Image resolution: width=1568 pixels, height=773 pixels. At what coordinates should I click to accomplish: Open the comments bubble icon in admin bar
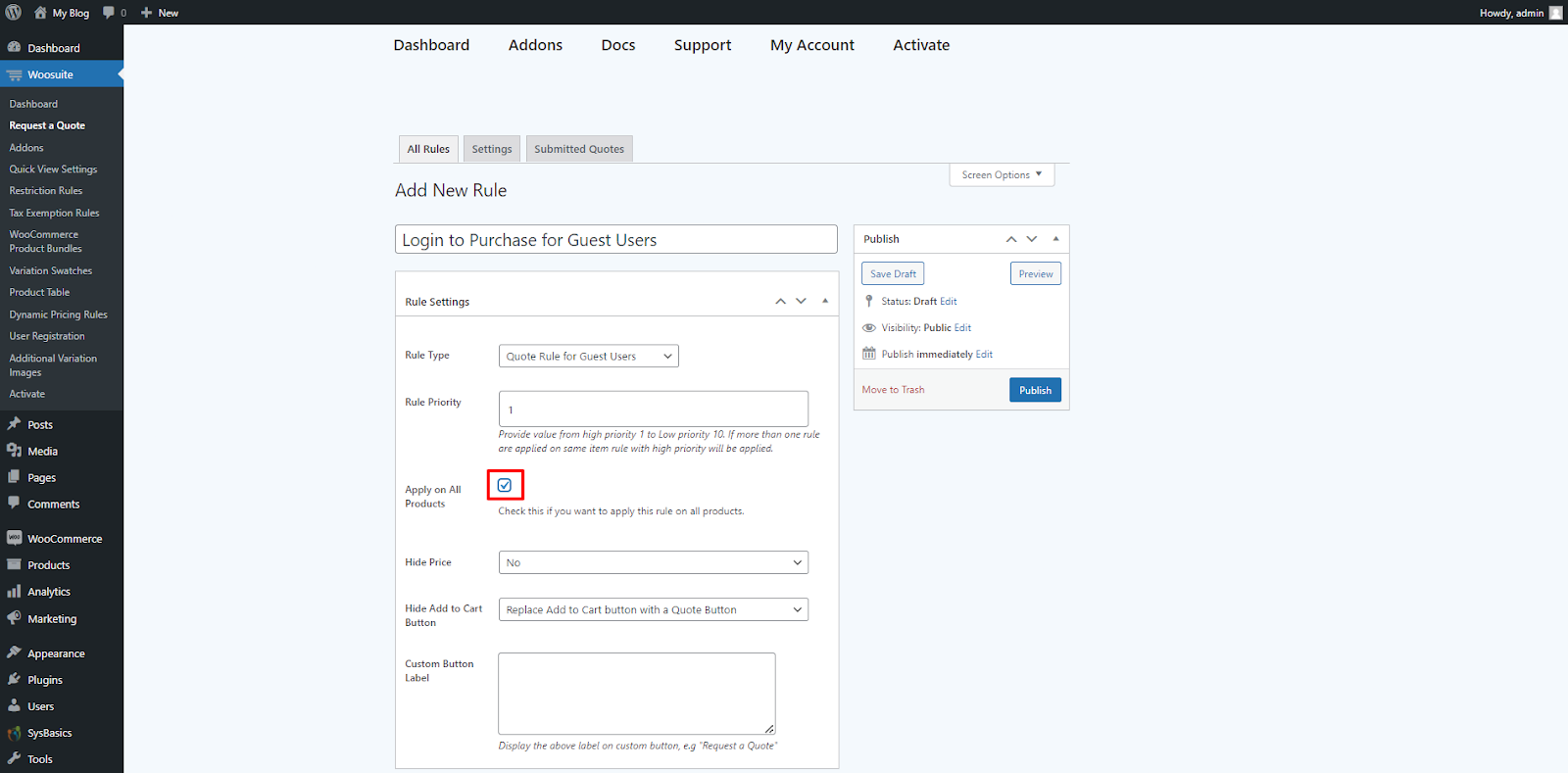[x=109, y=13]
